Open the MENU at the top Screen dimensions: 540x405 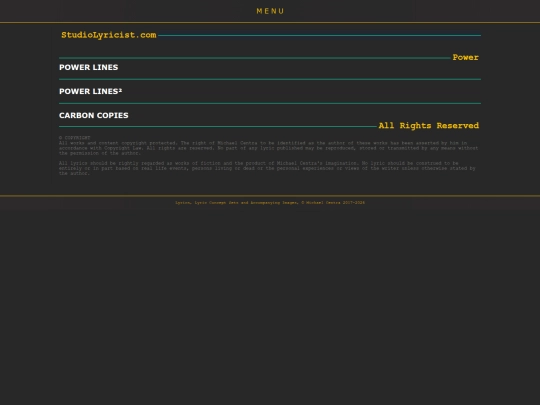tap(270, 11)
